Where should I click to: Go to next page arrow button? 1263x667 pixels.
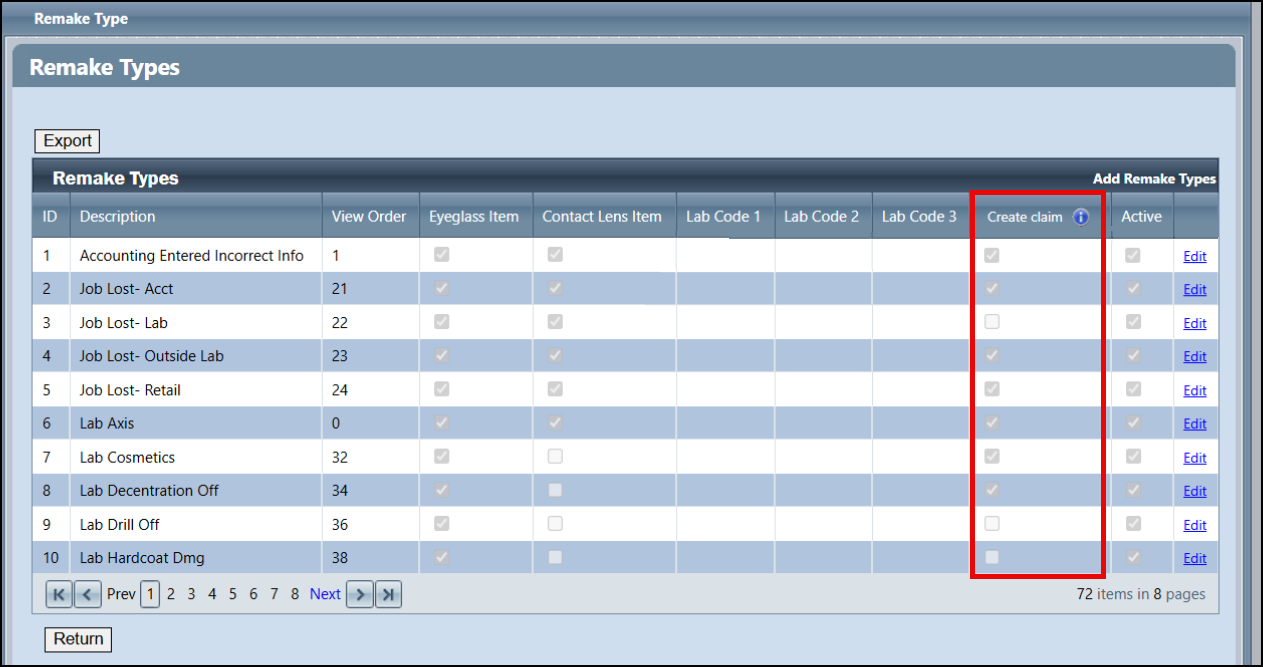click(358, 595)
